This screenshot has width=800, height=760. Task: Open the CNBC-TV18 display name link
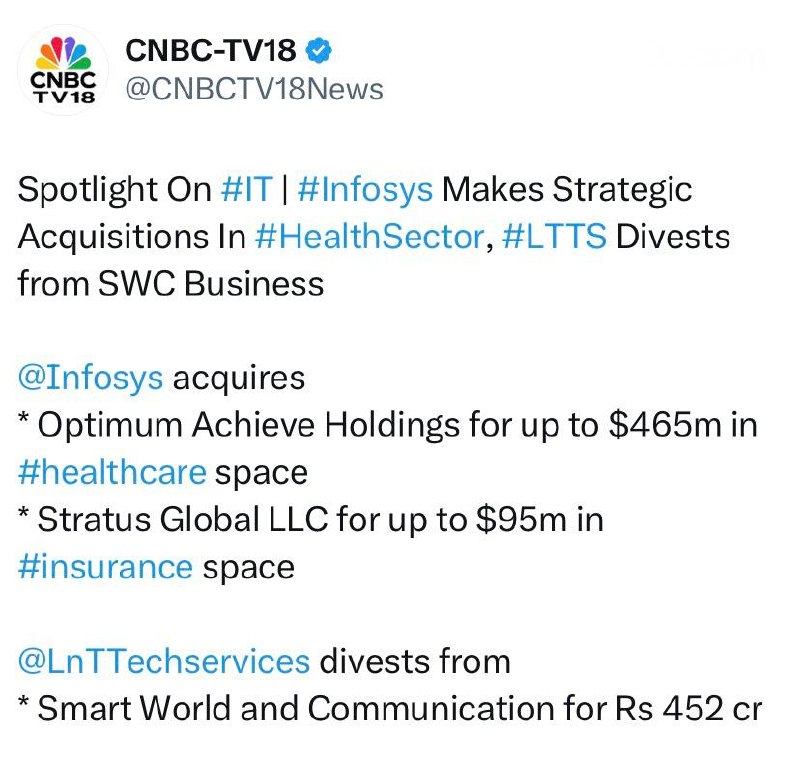209,50
